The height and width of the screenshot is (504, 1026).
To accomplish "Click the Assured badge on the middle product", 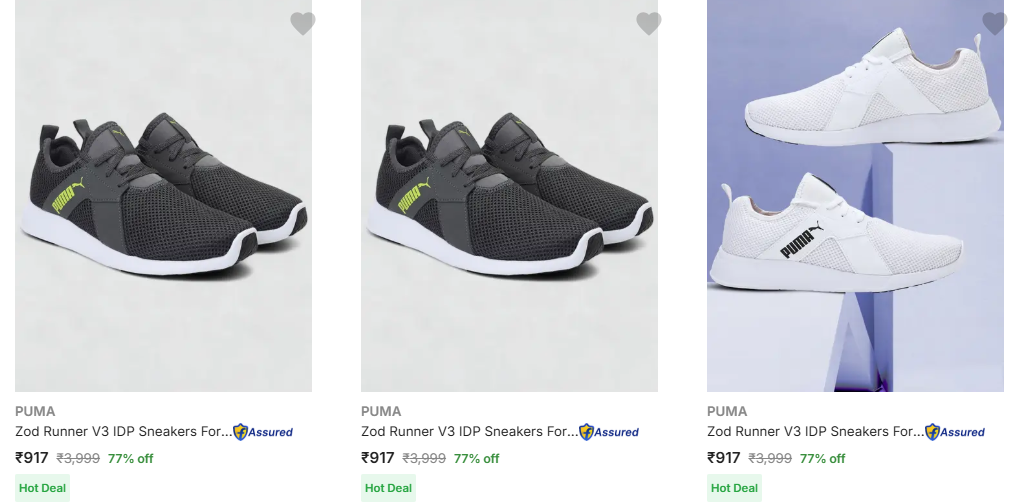I will pyautogui.click(x=609, y=432).
